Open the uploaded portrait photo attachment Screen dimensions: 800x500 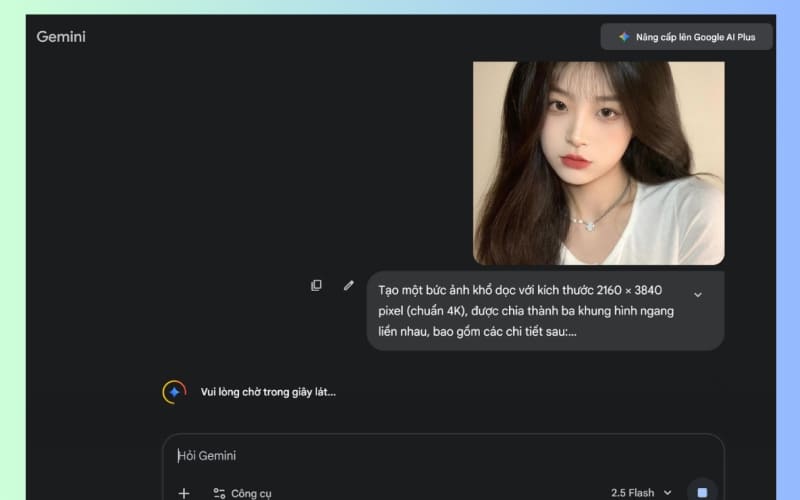pyautogui.click(x=598, y=163)
